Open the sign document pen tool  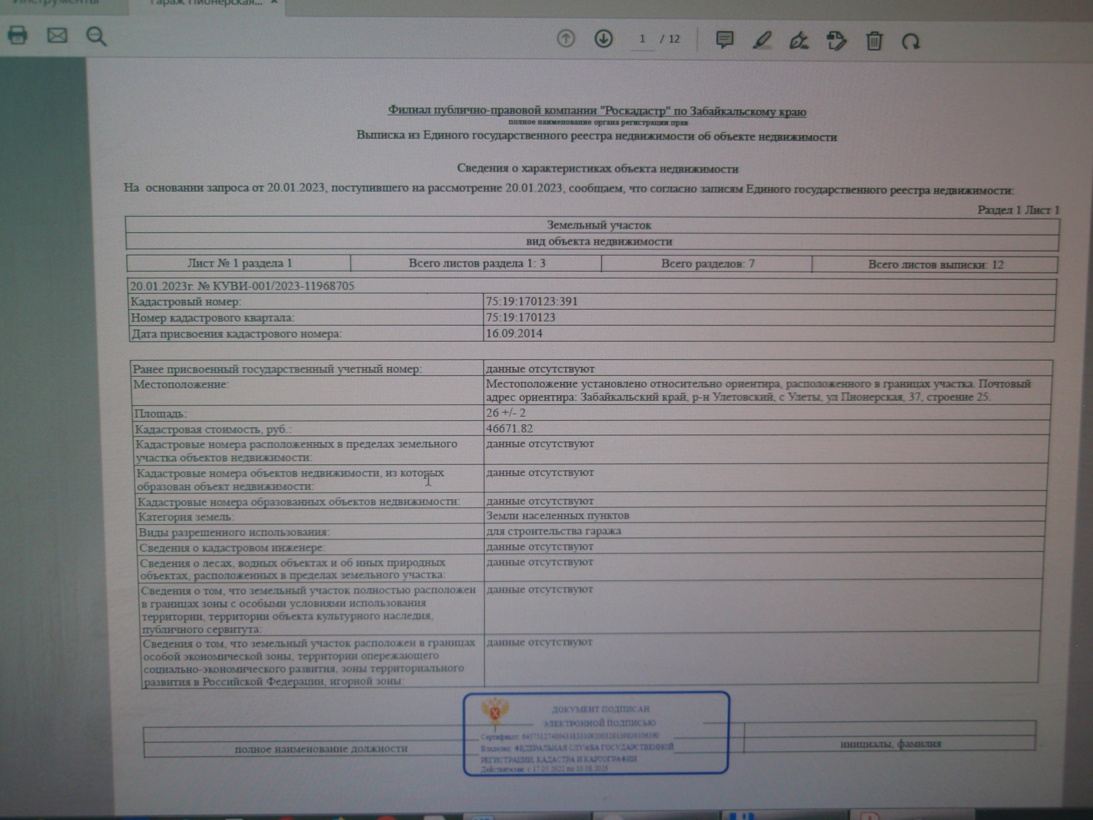point(799,41)
